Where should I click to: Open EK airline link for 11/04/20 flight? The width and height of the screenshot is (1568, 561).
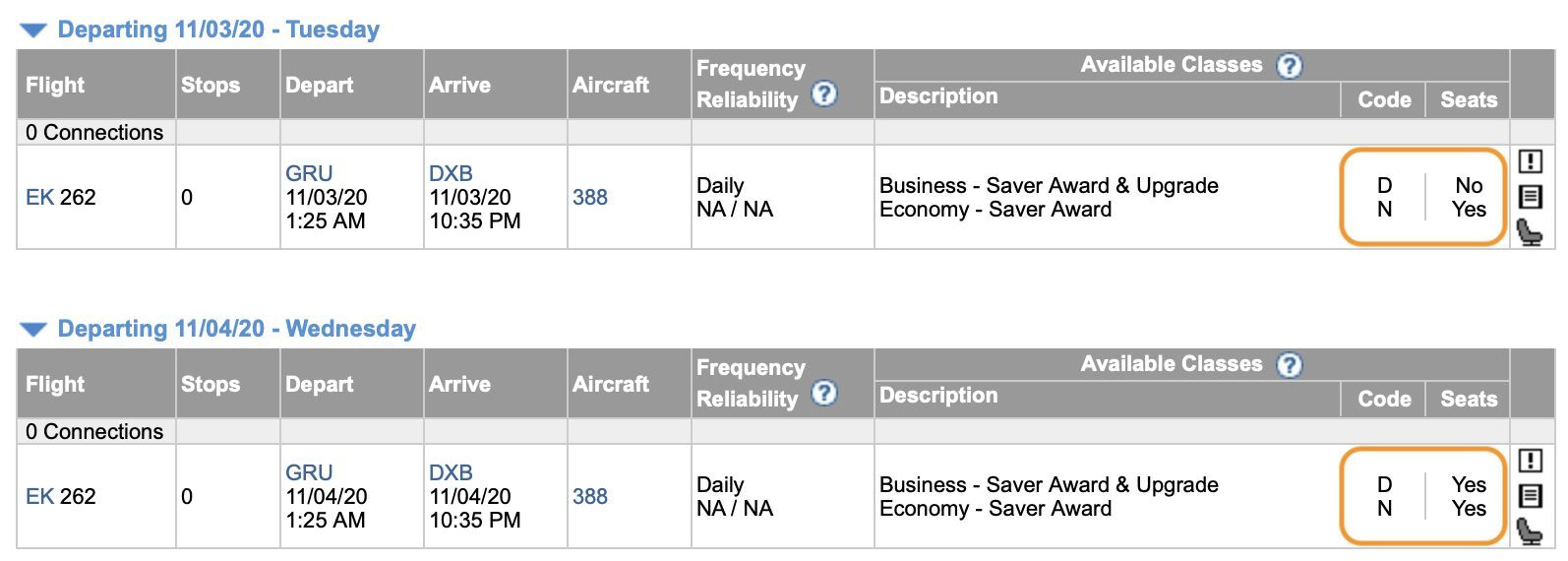coord(39,496)
